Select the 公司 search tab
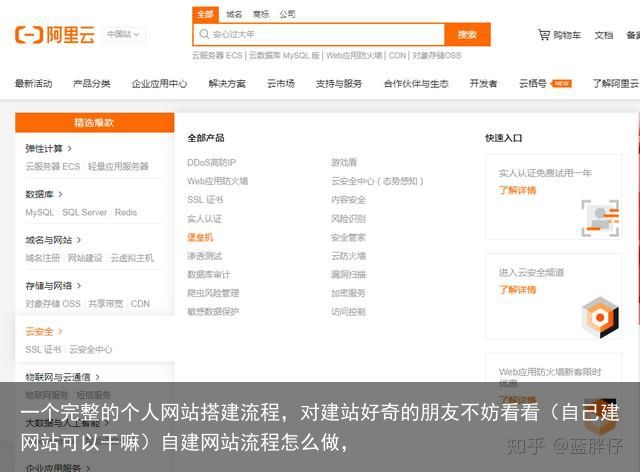Viewport: 640px width, 472px height. click(x=287, y=14)
